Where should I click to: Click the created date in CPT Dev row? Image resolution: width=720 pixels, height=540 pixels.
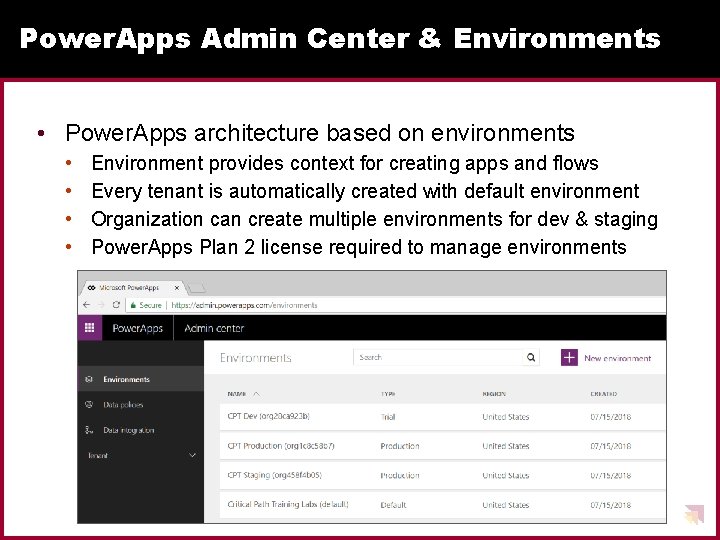[611, 417]
